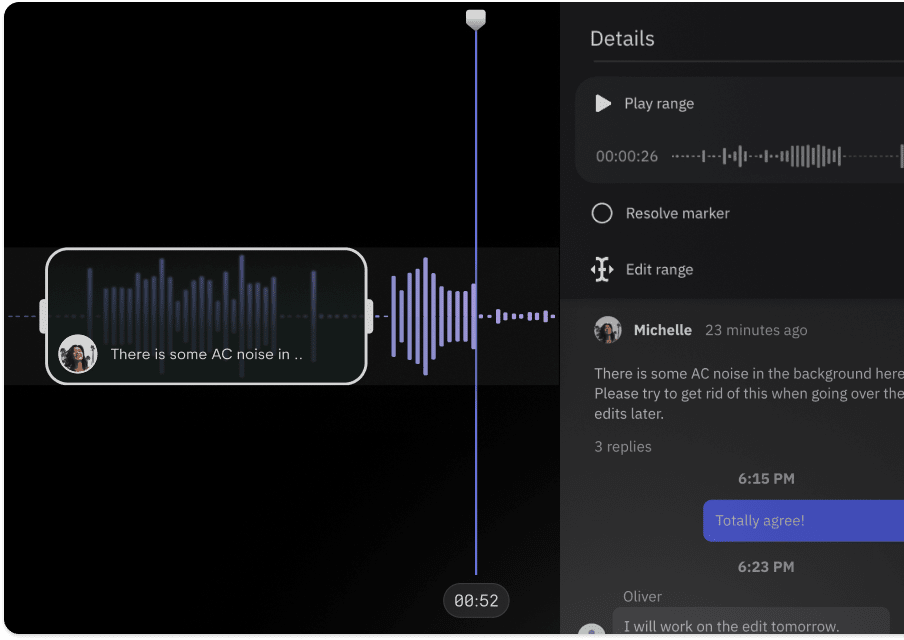This screenshot has height=640, width=904.
Task: Click Michelle's avatar in the comment thread
Action: point(608,330)
